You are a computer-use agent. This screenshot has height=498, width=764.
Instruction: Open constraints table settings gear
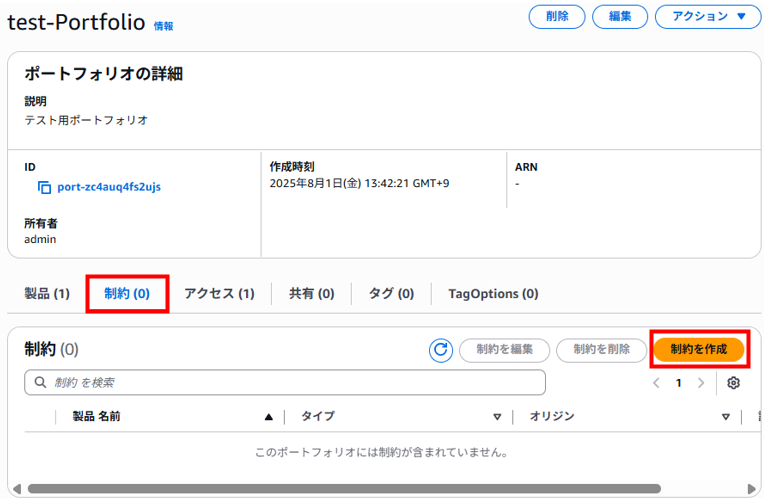[733, 383]
